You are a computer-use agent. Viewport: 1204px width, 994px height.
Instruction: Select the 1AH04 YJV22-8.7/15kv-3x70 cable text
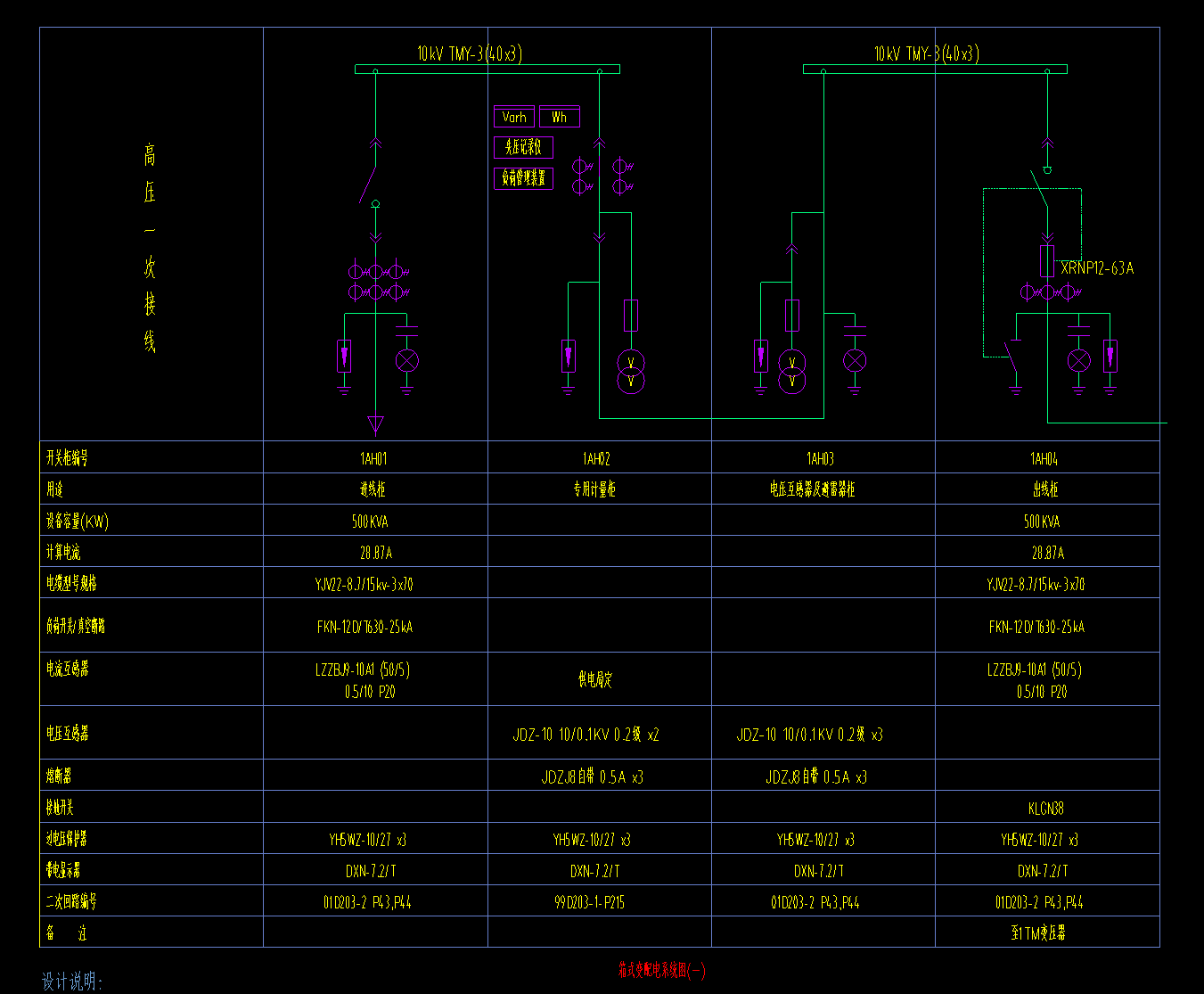tap(1036, 585)
